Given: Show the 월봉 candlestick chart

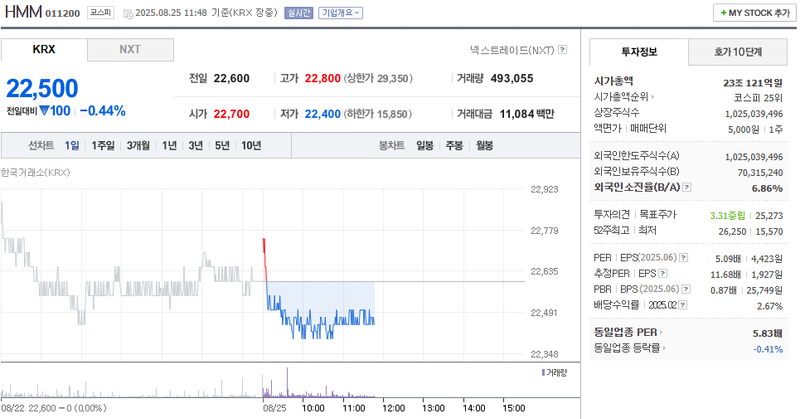Looking at the screenshot, I should 485,145.
